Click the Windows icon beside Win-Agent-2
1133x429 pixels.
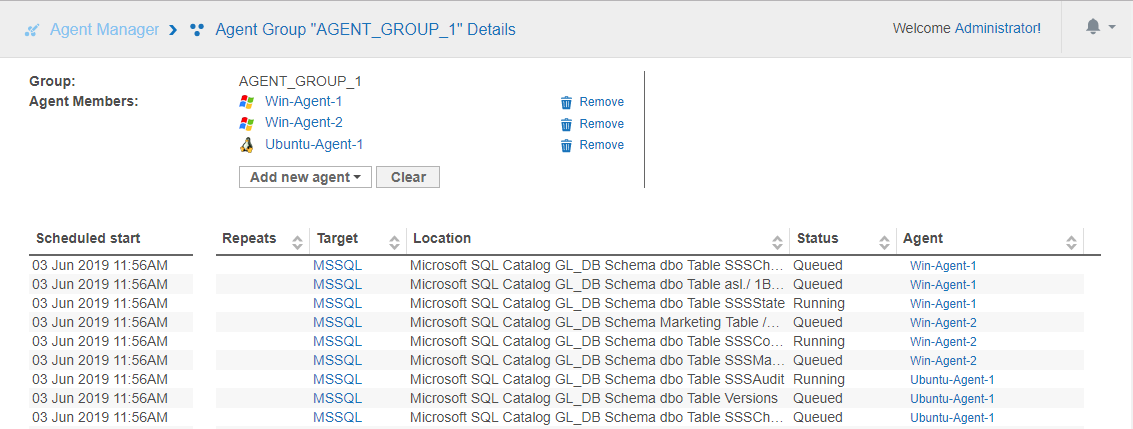click(247, 124)
